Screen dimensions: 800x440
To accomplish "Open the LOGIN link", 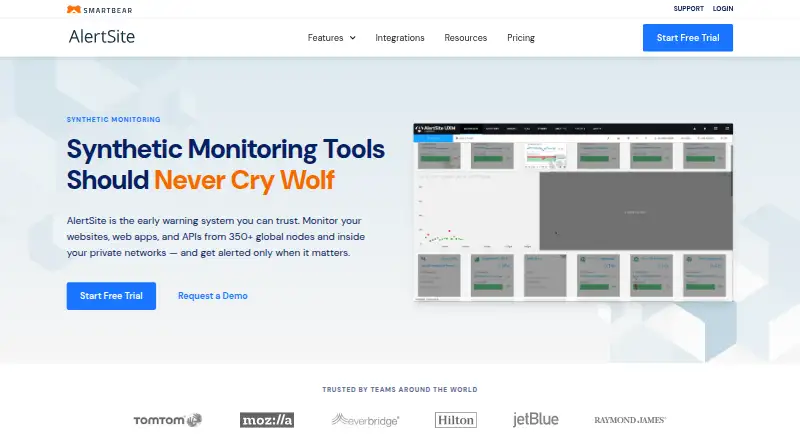I will coord(723,9).
